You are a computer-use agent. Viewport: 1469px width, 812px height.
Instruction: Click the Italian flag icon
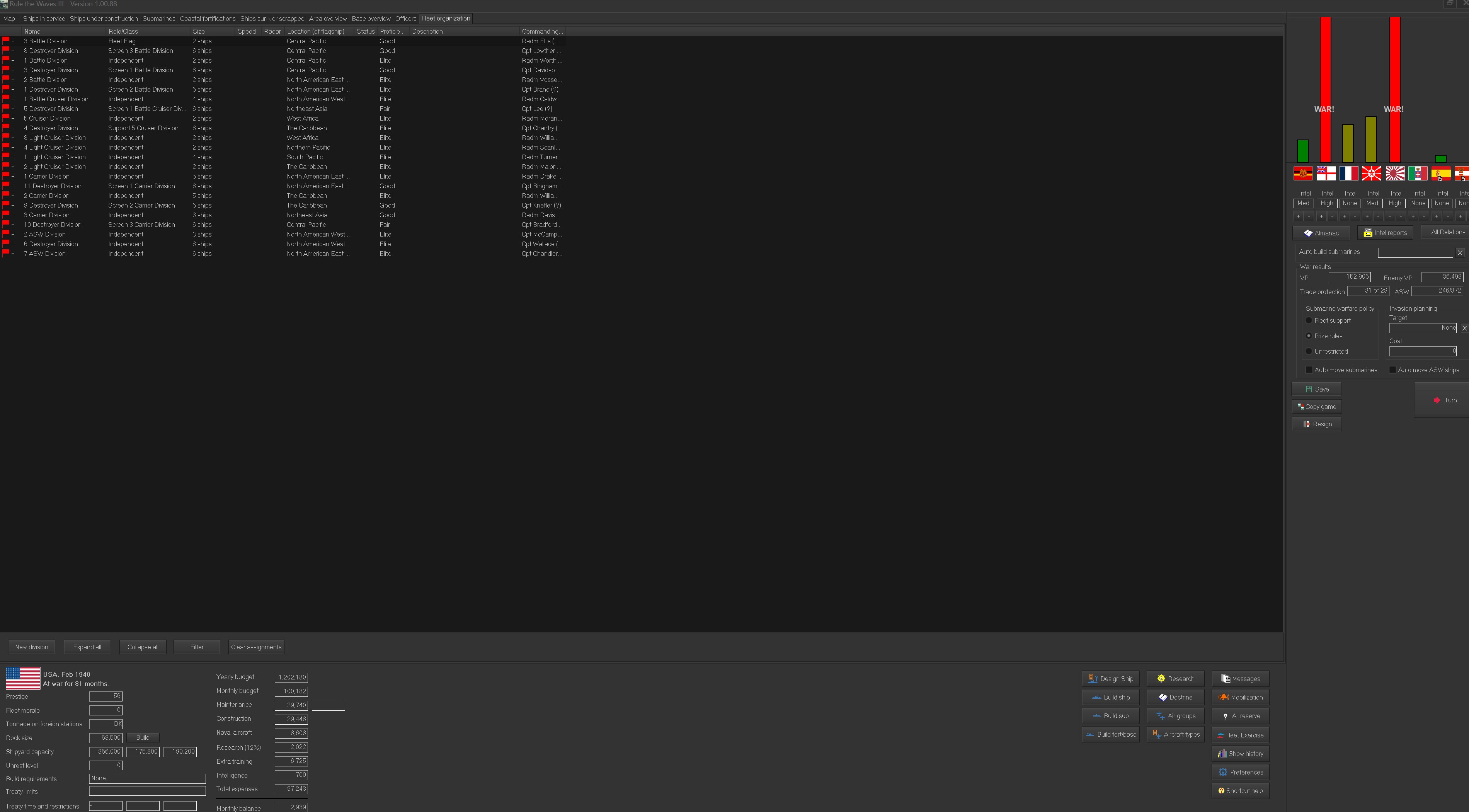click(x=1418, y=173)
